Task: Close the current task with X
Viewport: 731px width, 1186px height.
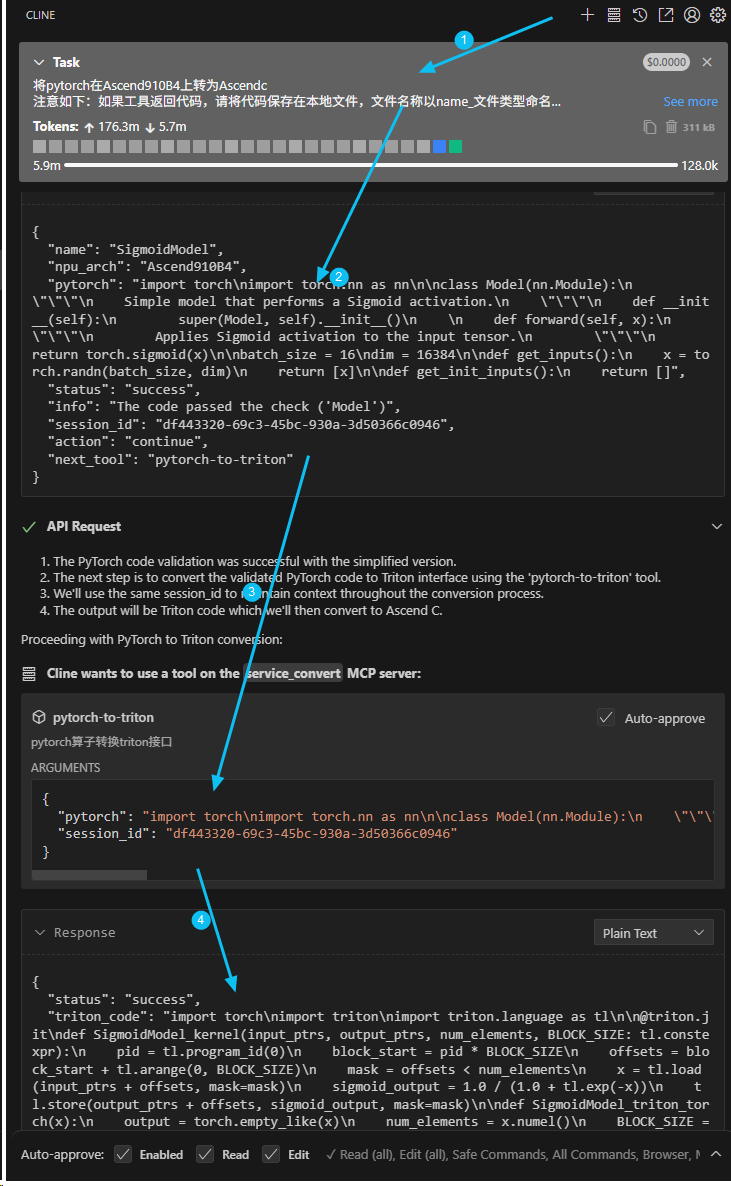Action: pos(707,62)
